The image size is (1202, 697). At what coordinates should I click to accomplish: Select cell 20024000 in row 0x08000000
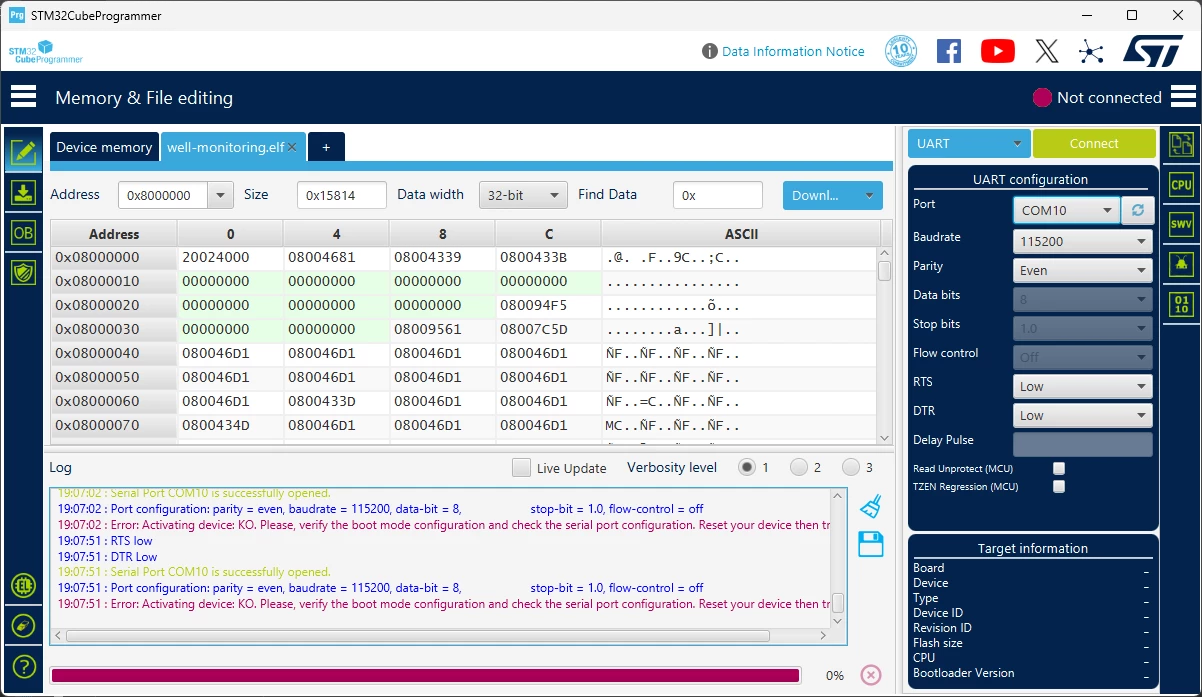230,257
